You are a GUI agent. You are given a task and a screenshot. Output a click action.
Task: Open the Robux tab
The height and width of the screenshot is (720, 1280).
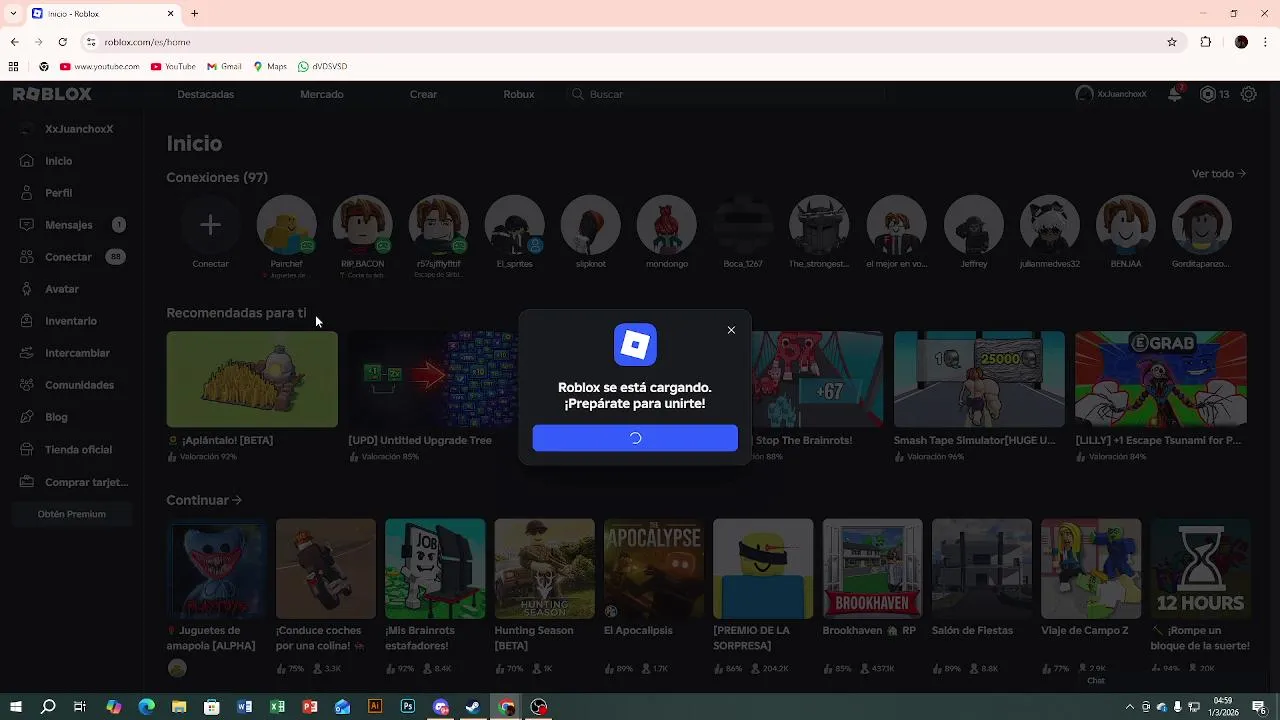(519, 94)
